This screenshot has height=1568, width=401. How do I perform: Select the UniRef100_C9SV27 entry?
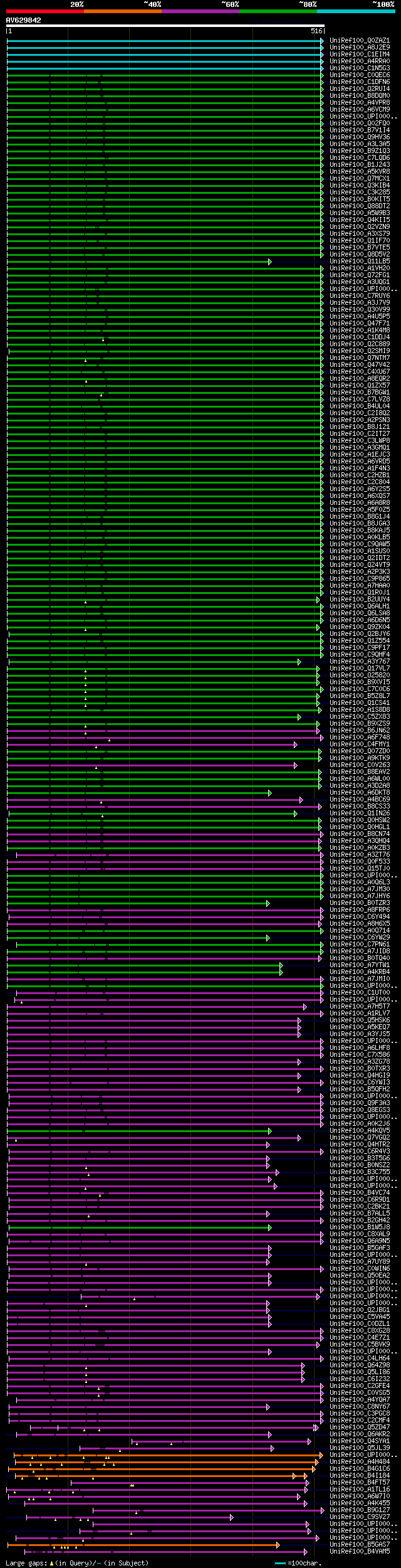click(x=360, y=1517)
